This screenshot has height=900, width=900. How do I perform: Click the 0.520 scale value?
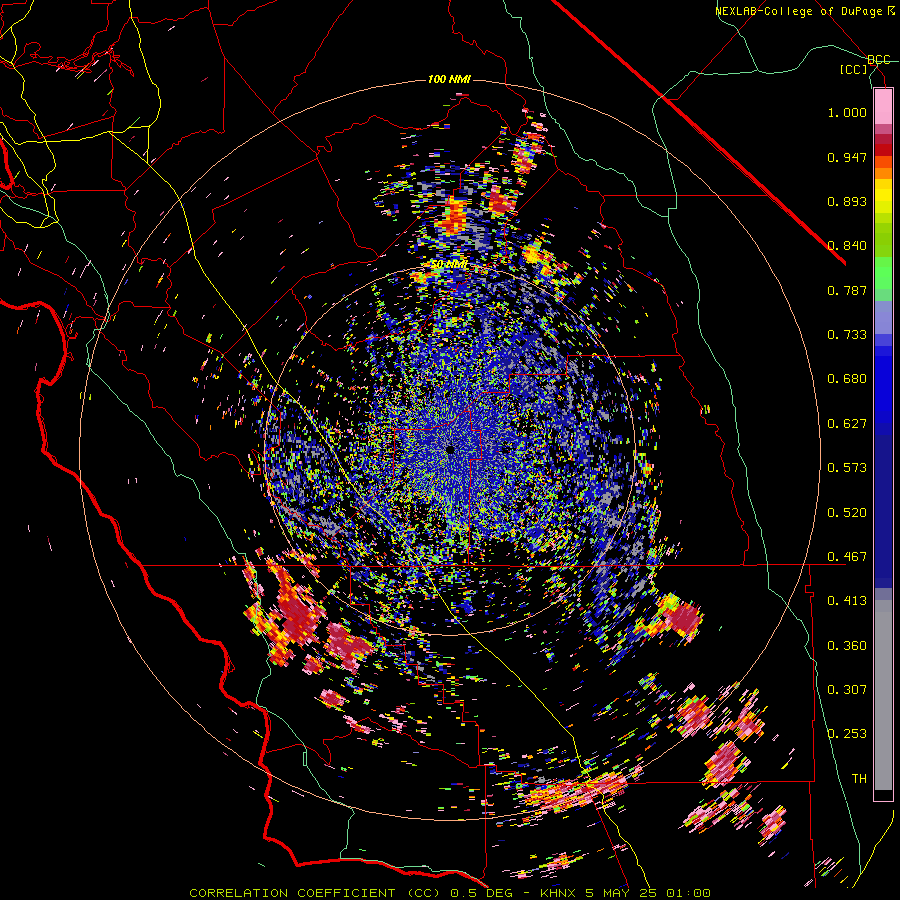point(847,513)
